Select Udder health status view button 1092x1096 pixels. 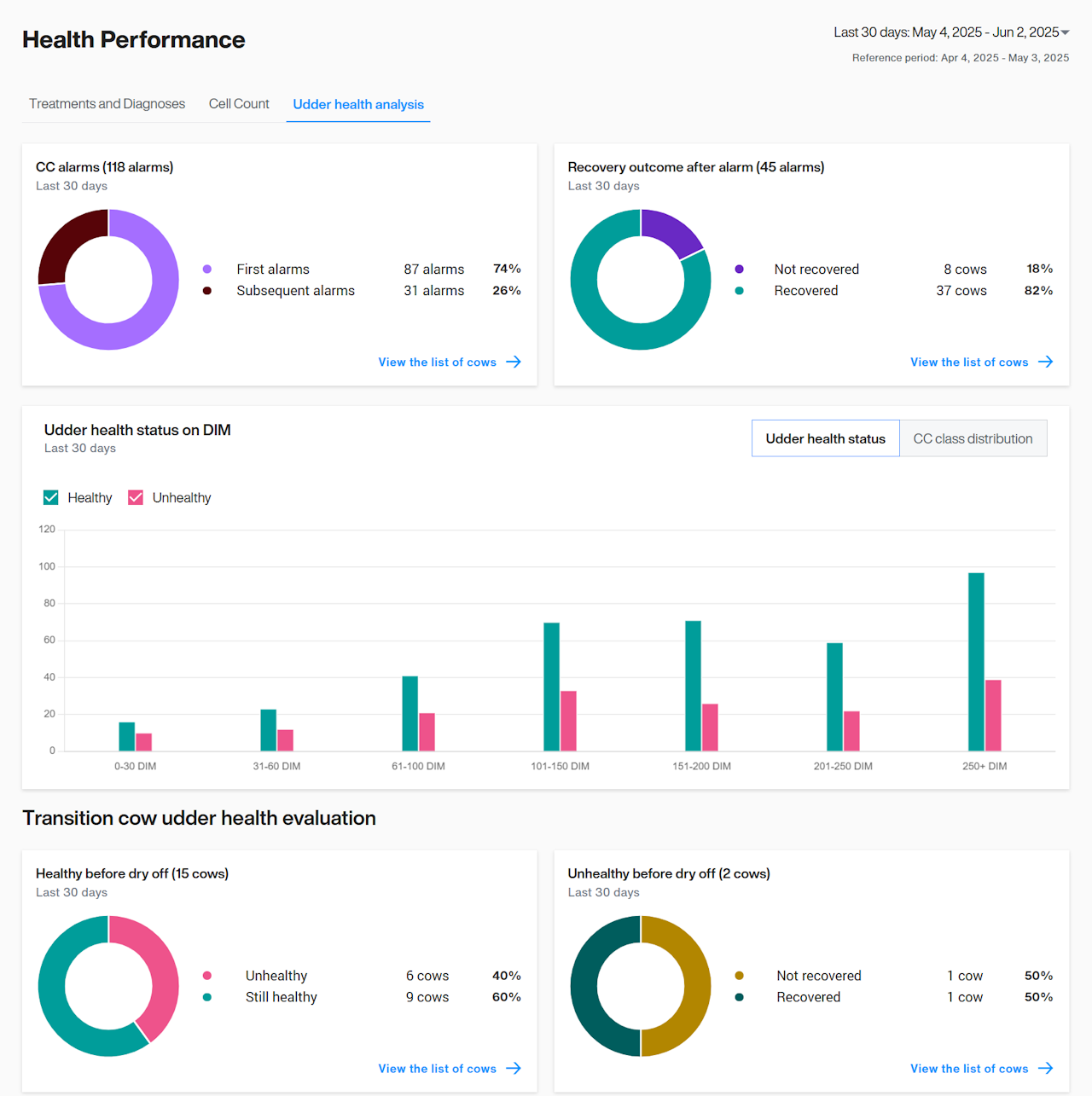click(825, 438)
